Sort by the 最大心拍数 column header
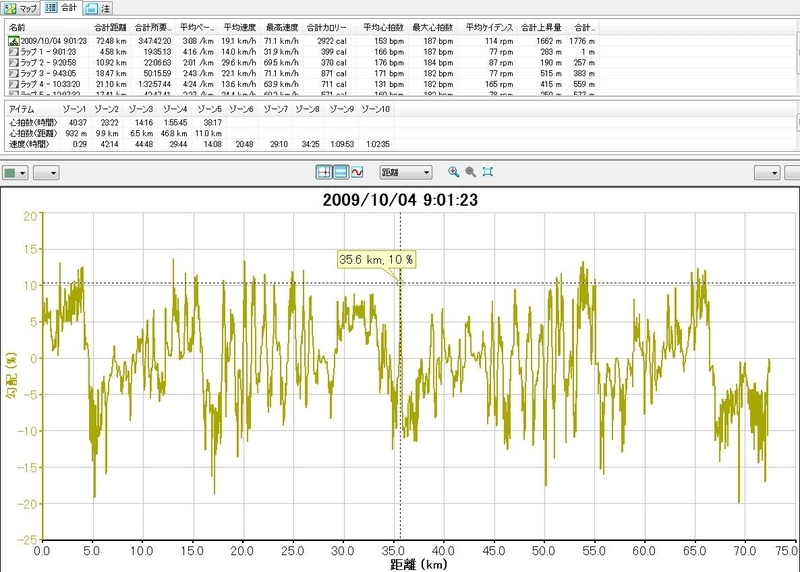Screen dimensions: 800x572 (x=432, y=28)
